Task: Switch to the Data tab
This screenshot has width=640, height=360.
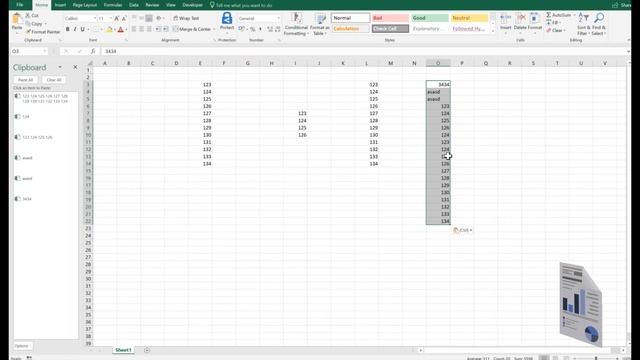Action: (x=134, y=5)
